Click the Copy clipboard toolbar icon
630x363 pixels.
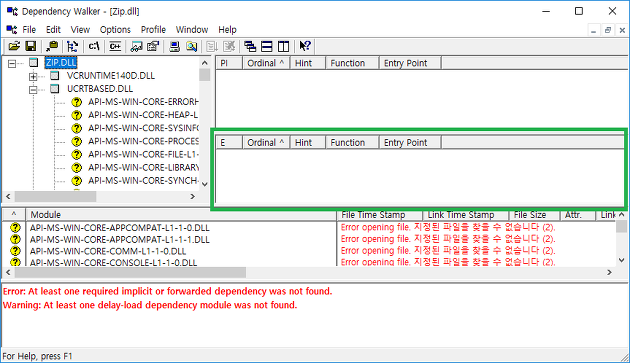[x=52, y=47]
